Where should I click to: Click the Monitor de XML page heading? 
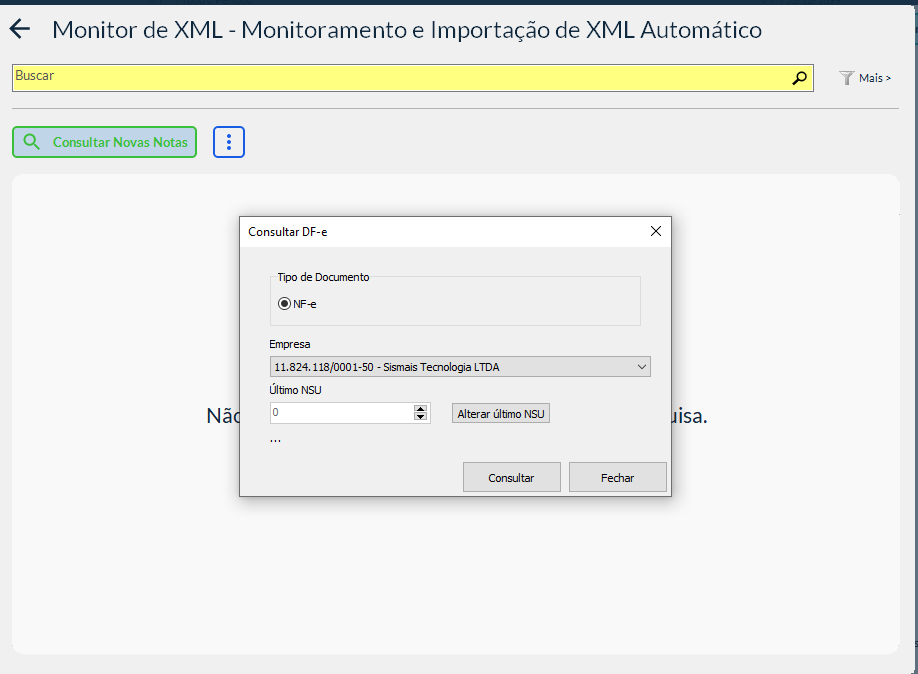[x=406, y=30]
